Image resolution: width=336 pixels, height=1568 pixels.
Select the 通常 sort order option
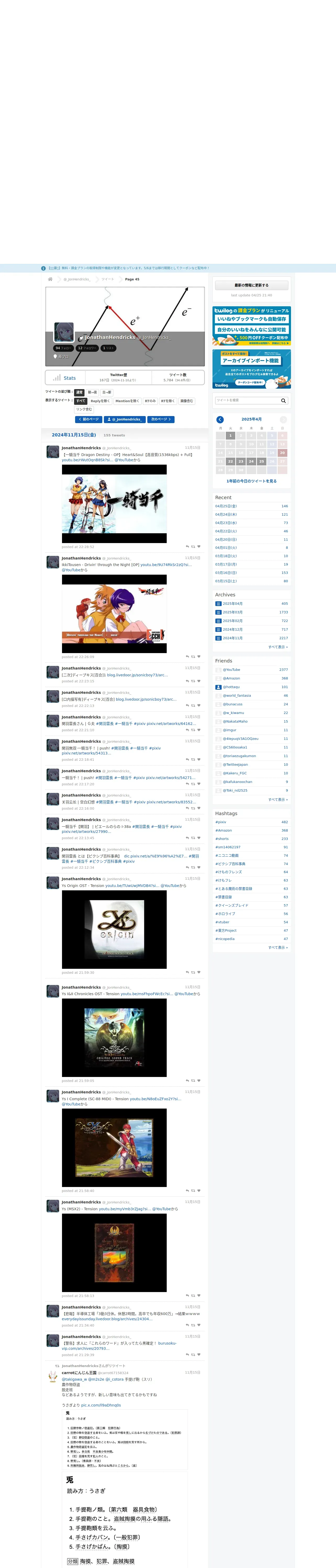[x=79, y=393]
